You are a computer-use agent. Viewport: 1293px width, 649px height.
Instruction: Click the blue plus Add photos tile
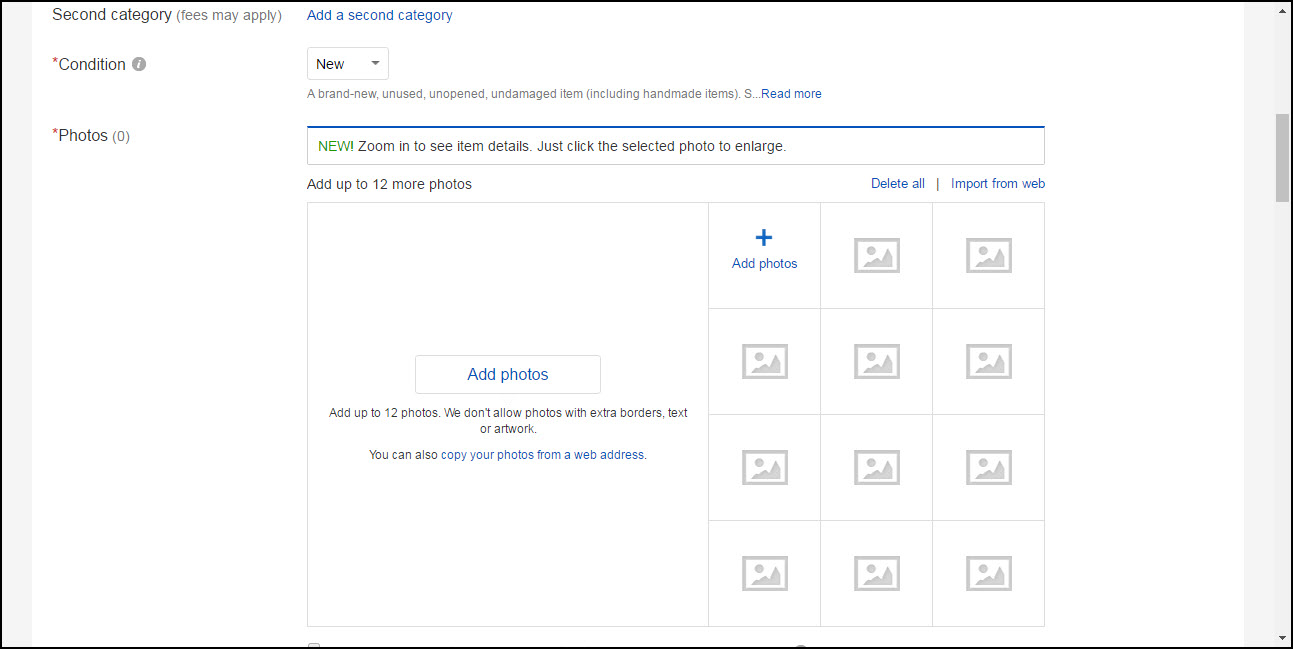tap(764, 250)
